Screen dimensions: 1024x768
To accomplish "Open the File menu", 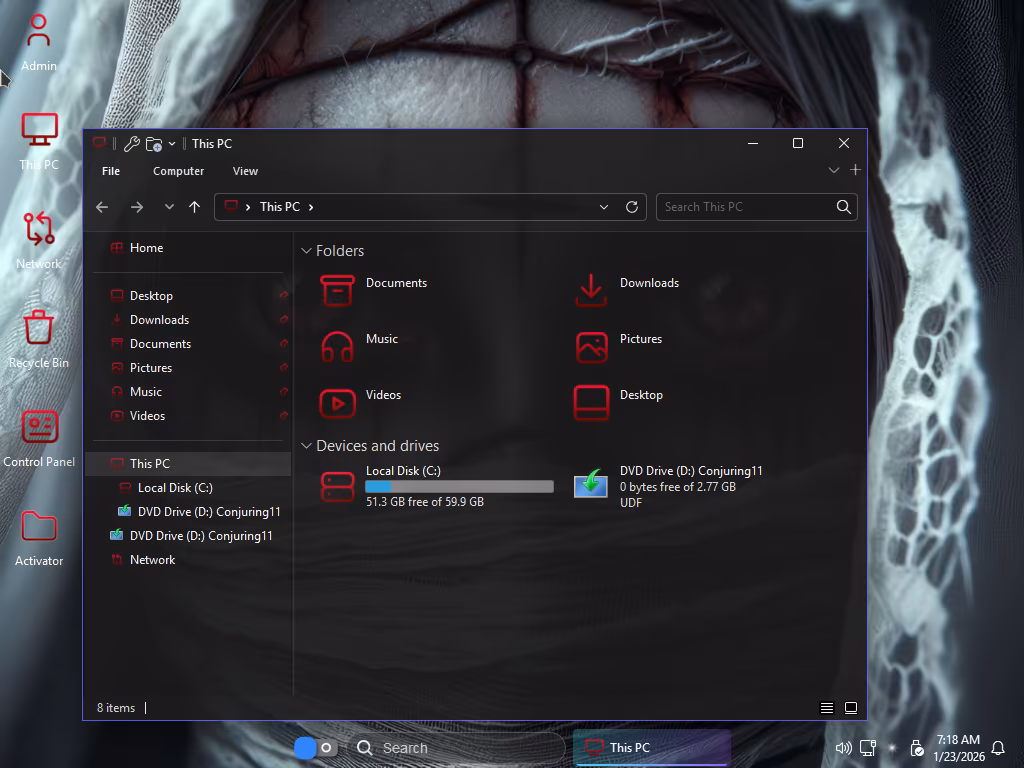I will coord(111,171).
